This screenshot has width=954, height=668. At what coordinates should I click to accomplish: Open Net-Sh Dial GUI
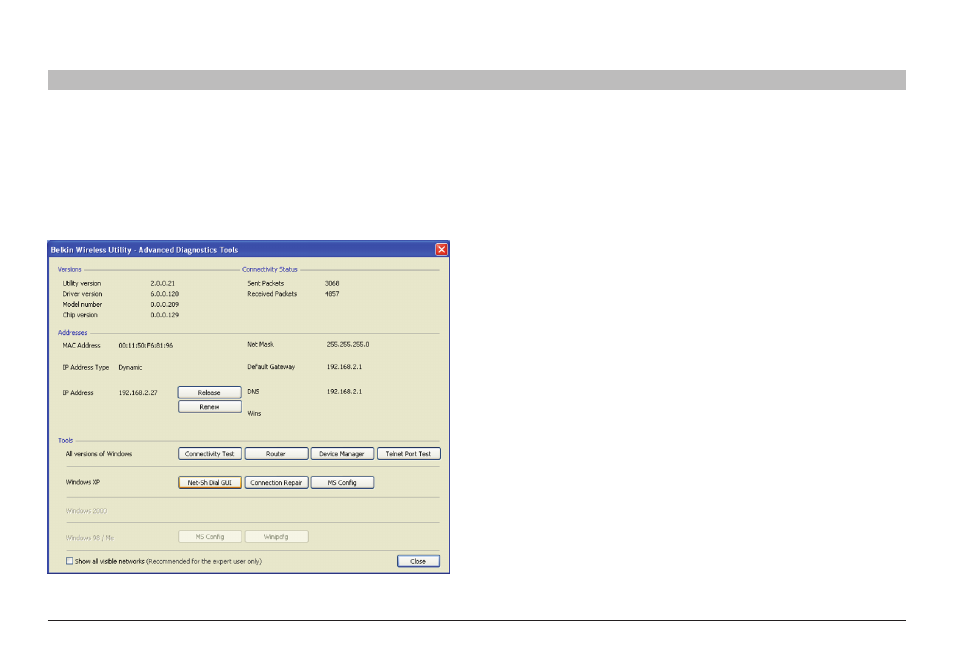click(x=210, y=482)
